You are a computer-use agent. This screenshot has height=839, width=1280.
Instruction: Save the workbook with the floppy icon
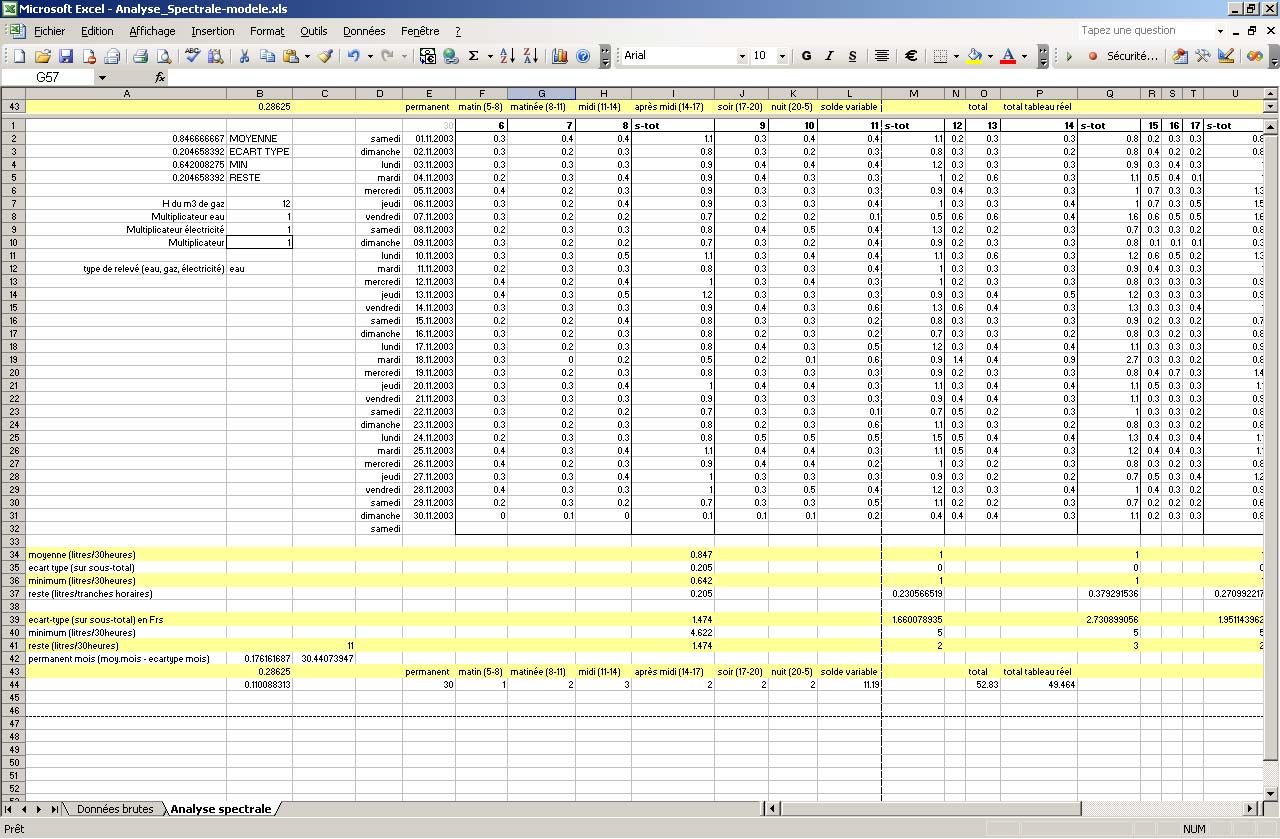(x=65, y=57)
